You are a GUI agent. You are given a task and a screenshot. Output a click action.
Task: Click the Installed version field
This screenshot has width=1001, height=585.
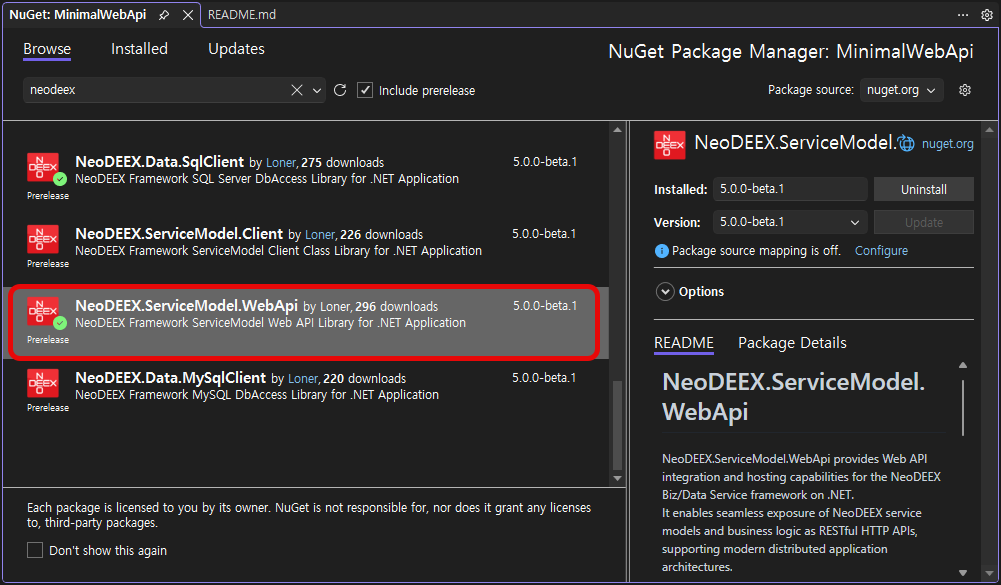tap(790, 189)
